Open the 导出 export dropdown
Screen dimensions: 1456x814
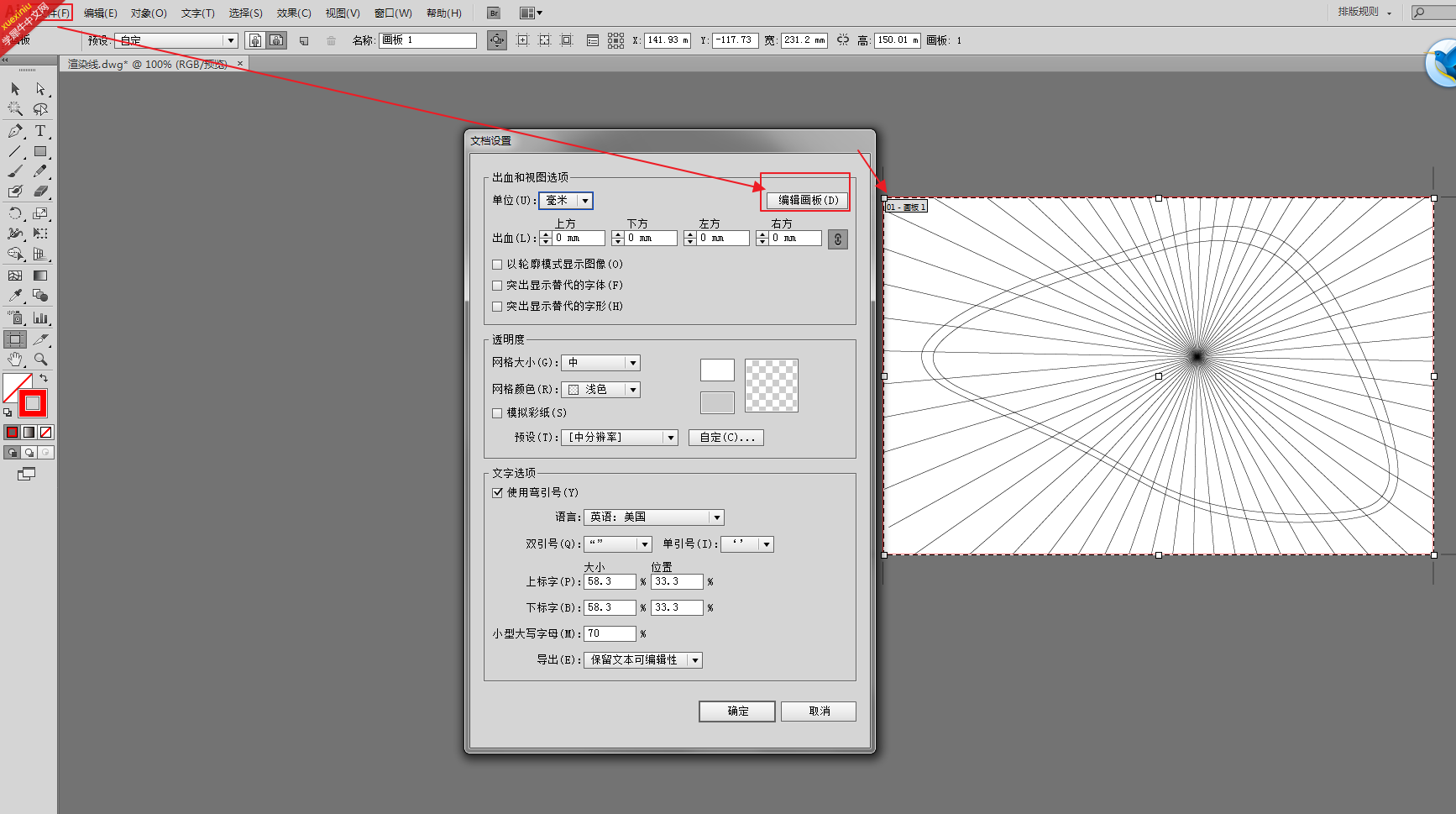coord(642,660)
